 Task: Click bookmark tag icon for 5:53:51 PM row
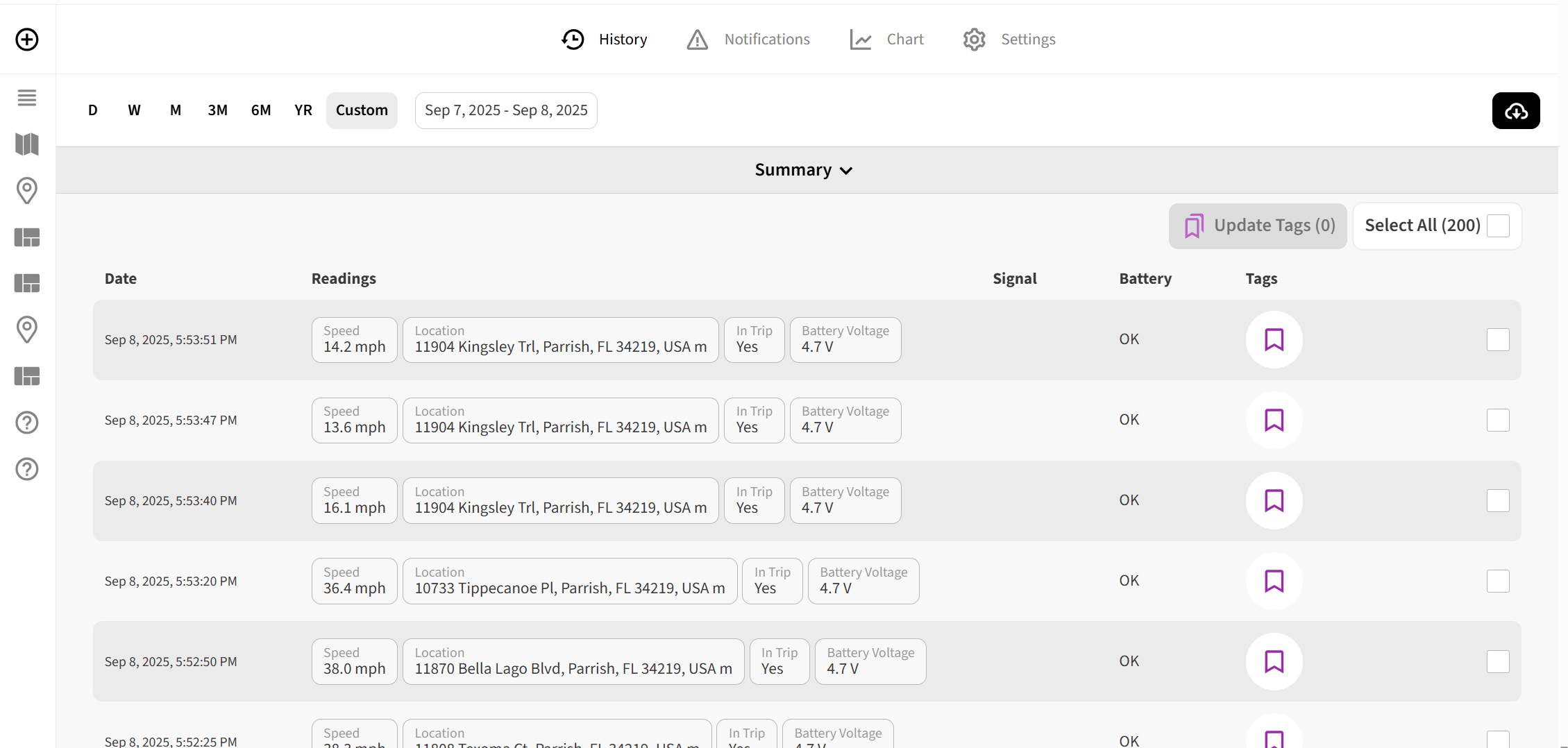1274,340
